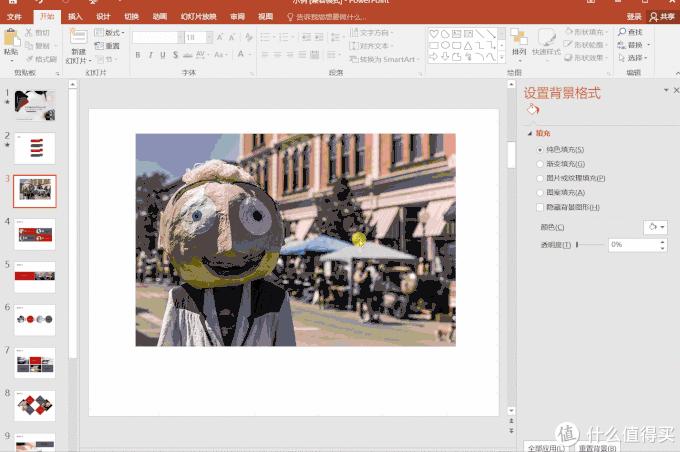The image size is (680, 452).
Task: Click Shape Effects (形状效果) icon
Action: point(569,57)
